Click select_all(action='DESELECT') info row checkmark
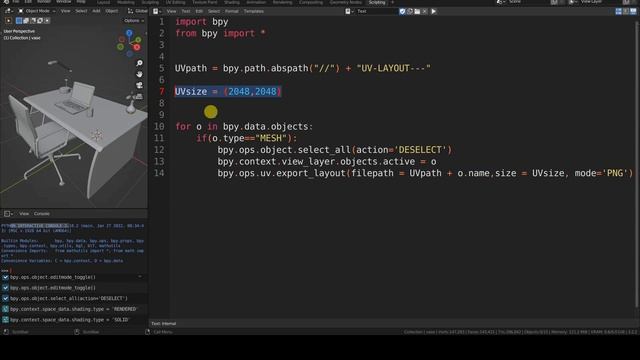The width and height of the screenshot is (640, 360). [5, 298]
